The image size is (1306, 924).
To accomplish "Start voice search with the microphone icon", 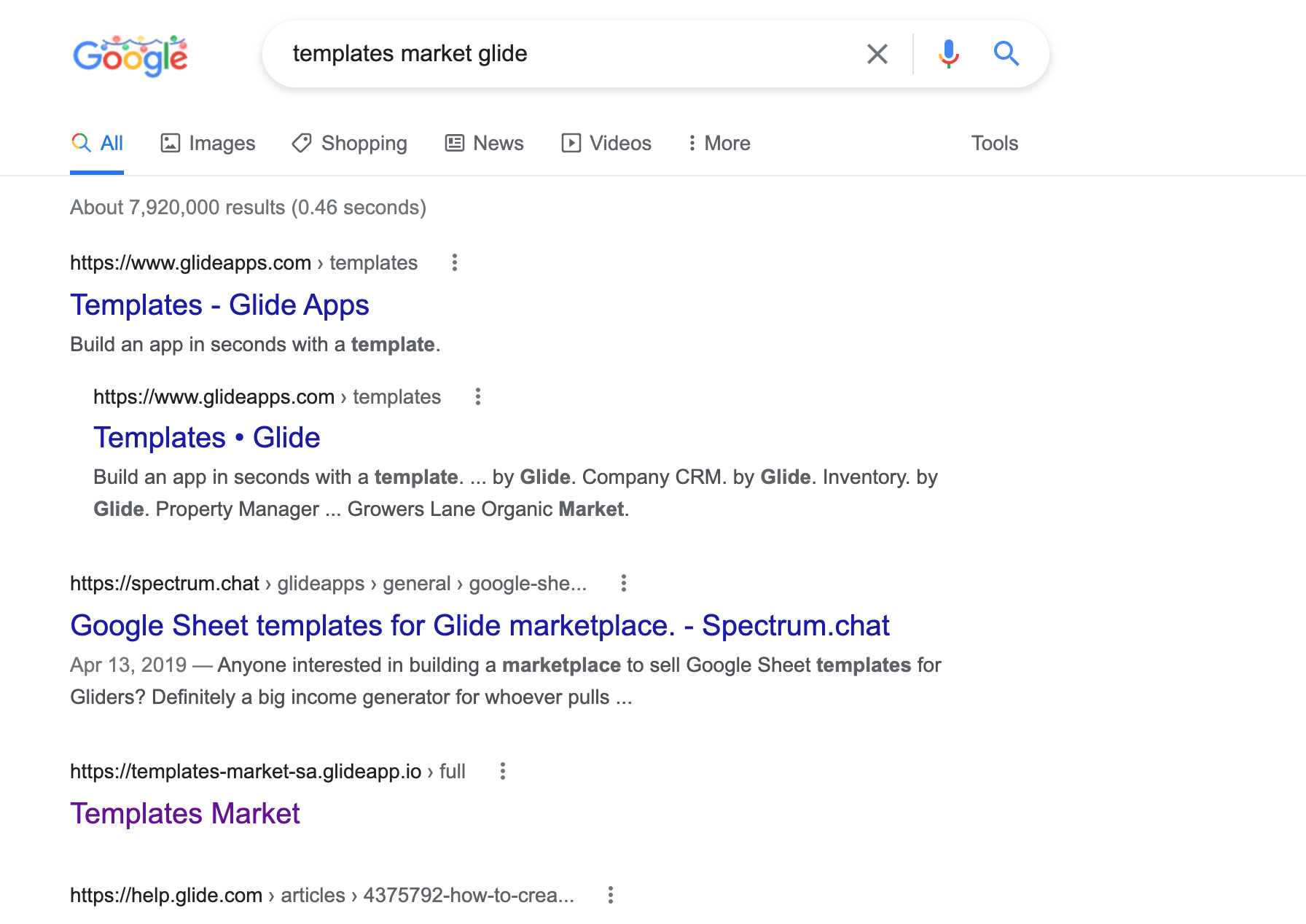I will [x=948, y=54].
